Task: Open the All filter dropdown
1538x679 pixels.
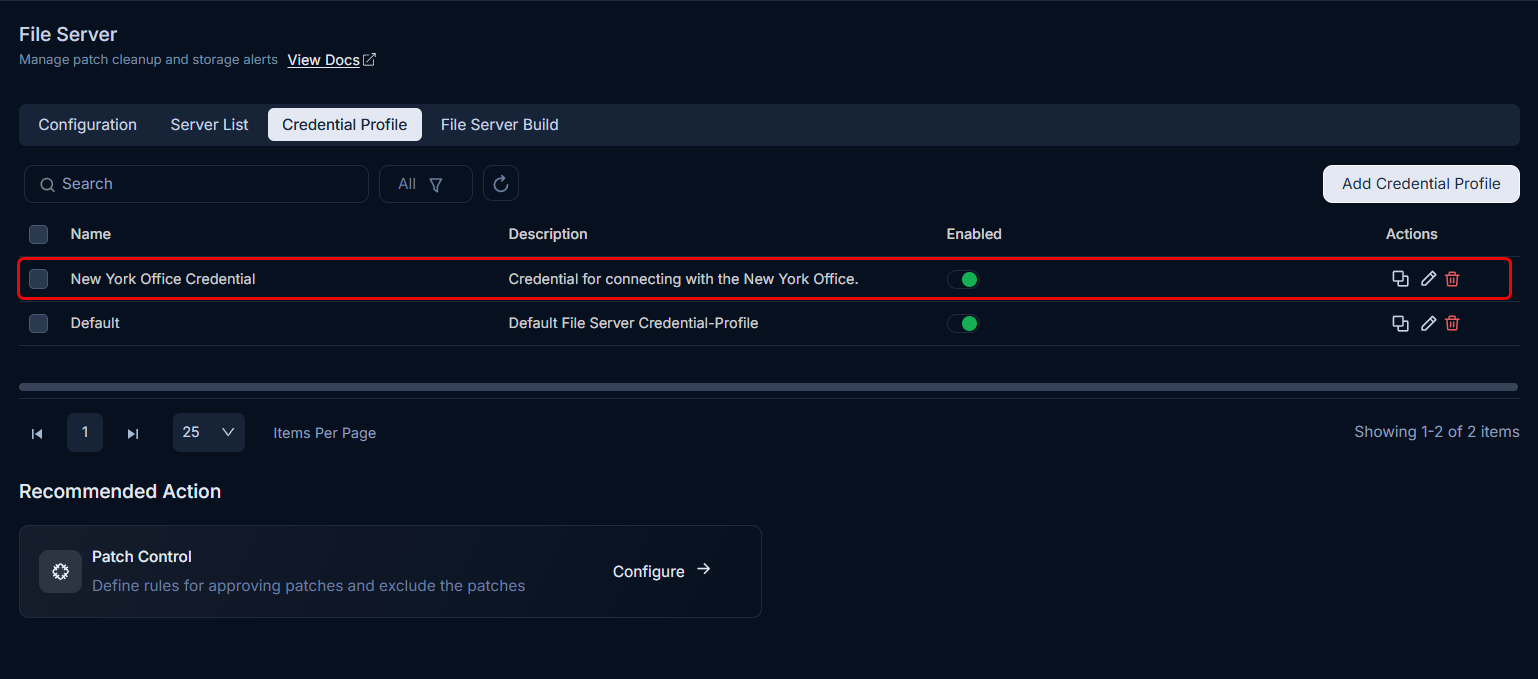Action: click(x=425, y=184)
